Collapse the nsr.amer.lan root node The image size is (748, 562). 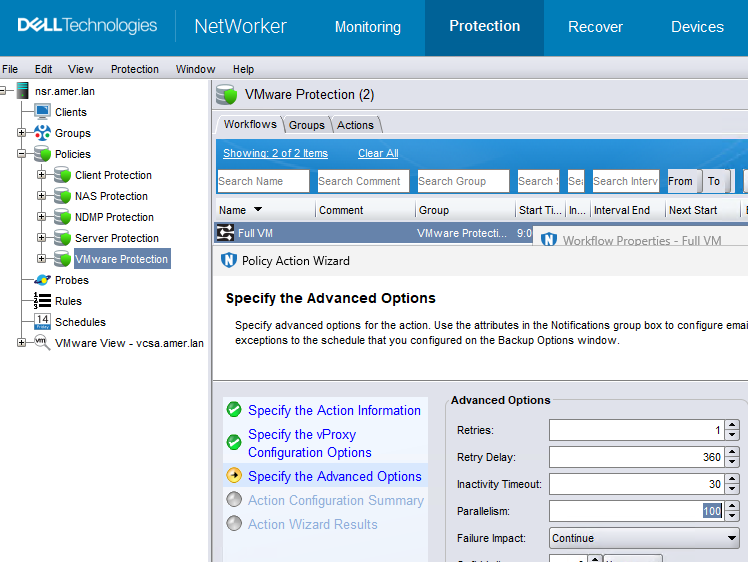point(3,91)
